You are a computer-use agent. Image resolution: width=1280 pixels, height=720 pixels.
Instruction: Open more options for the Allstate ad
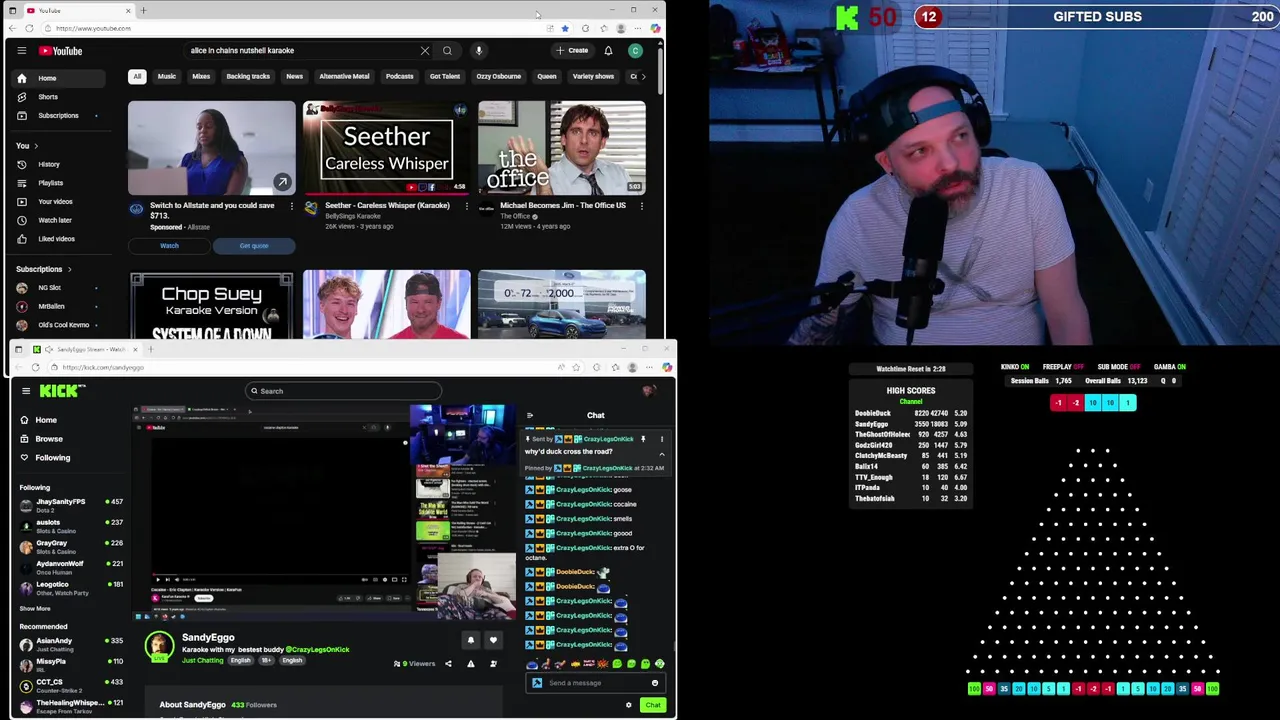coord(291,206)
